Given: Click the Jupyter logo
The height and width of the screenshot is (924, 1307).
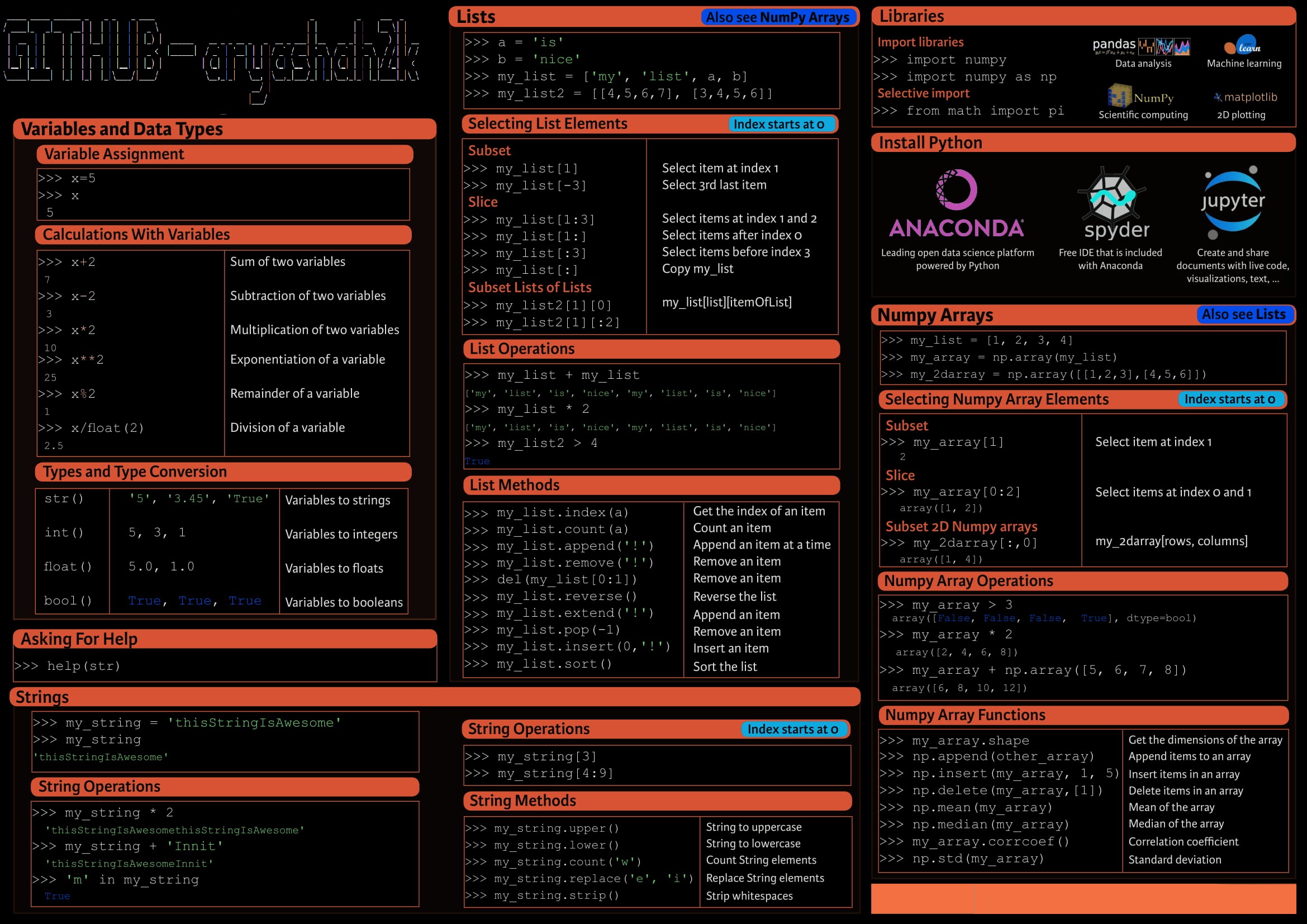Looking at the screenshot, I should 1233,203.
